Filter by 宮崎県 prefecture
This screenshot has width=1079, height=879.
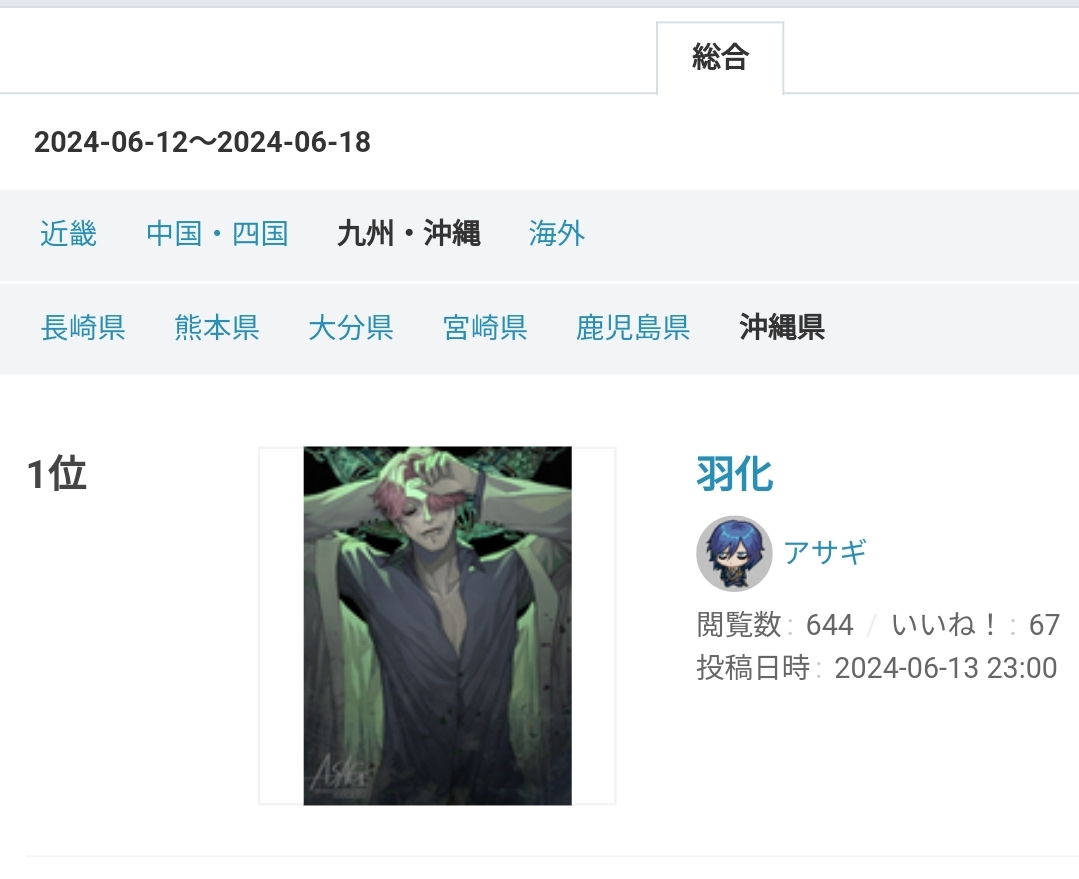[485, 328]
